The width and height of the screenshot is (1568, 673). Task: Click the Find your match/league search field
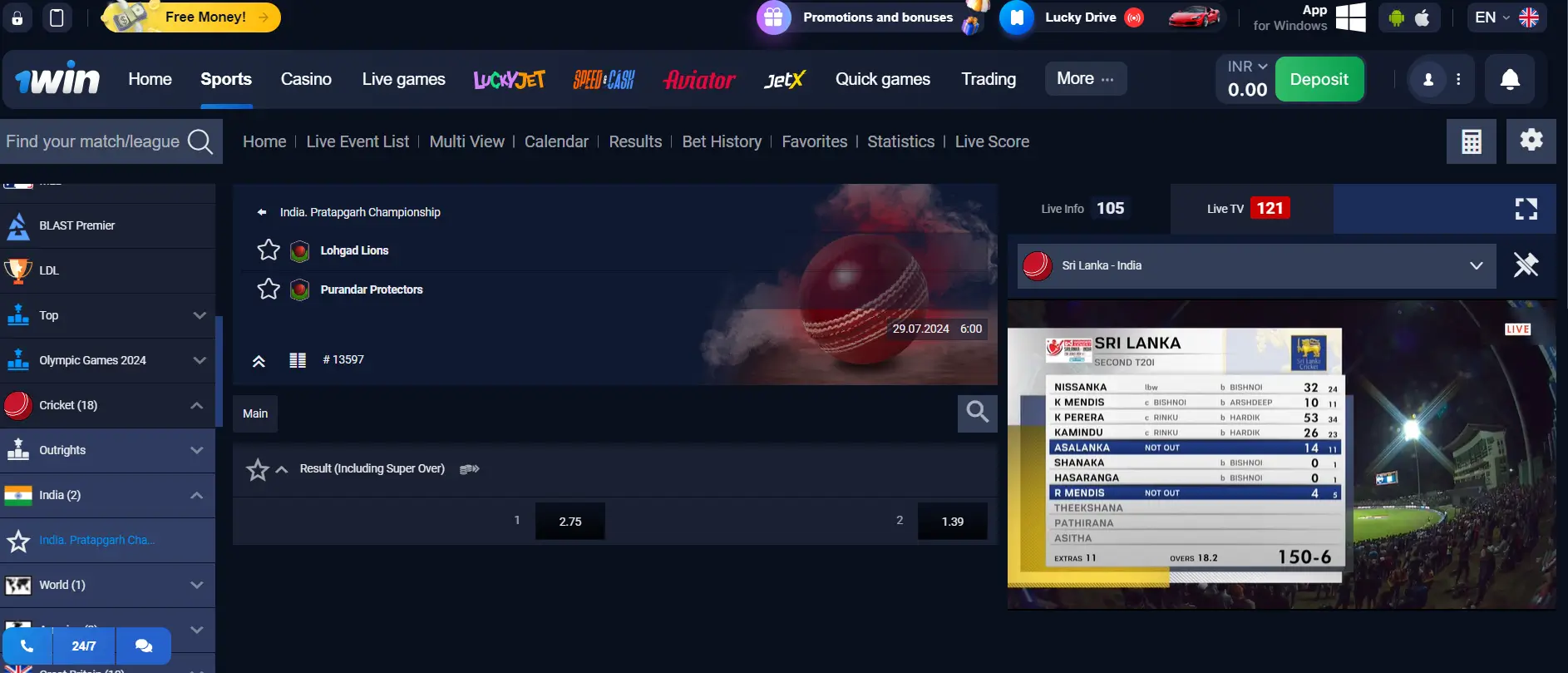[x=93, y=141]
